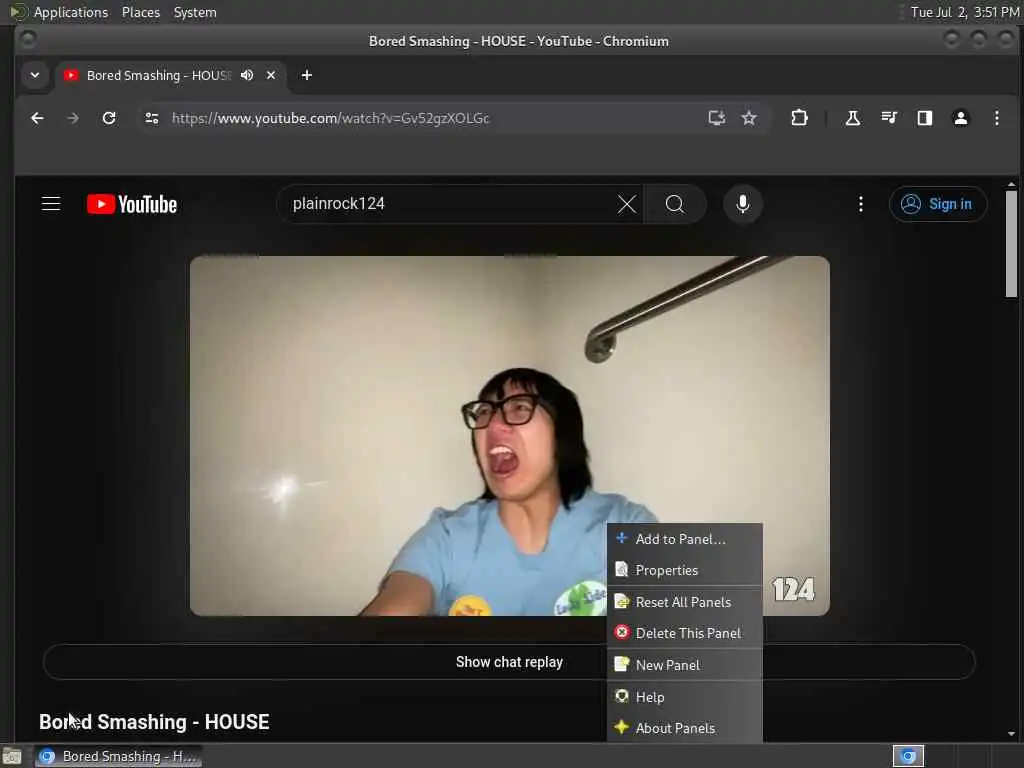Click the Sign in button
Screen dimensions: 1024x768
coord(937,204)
